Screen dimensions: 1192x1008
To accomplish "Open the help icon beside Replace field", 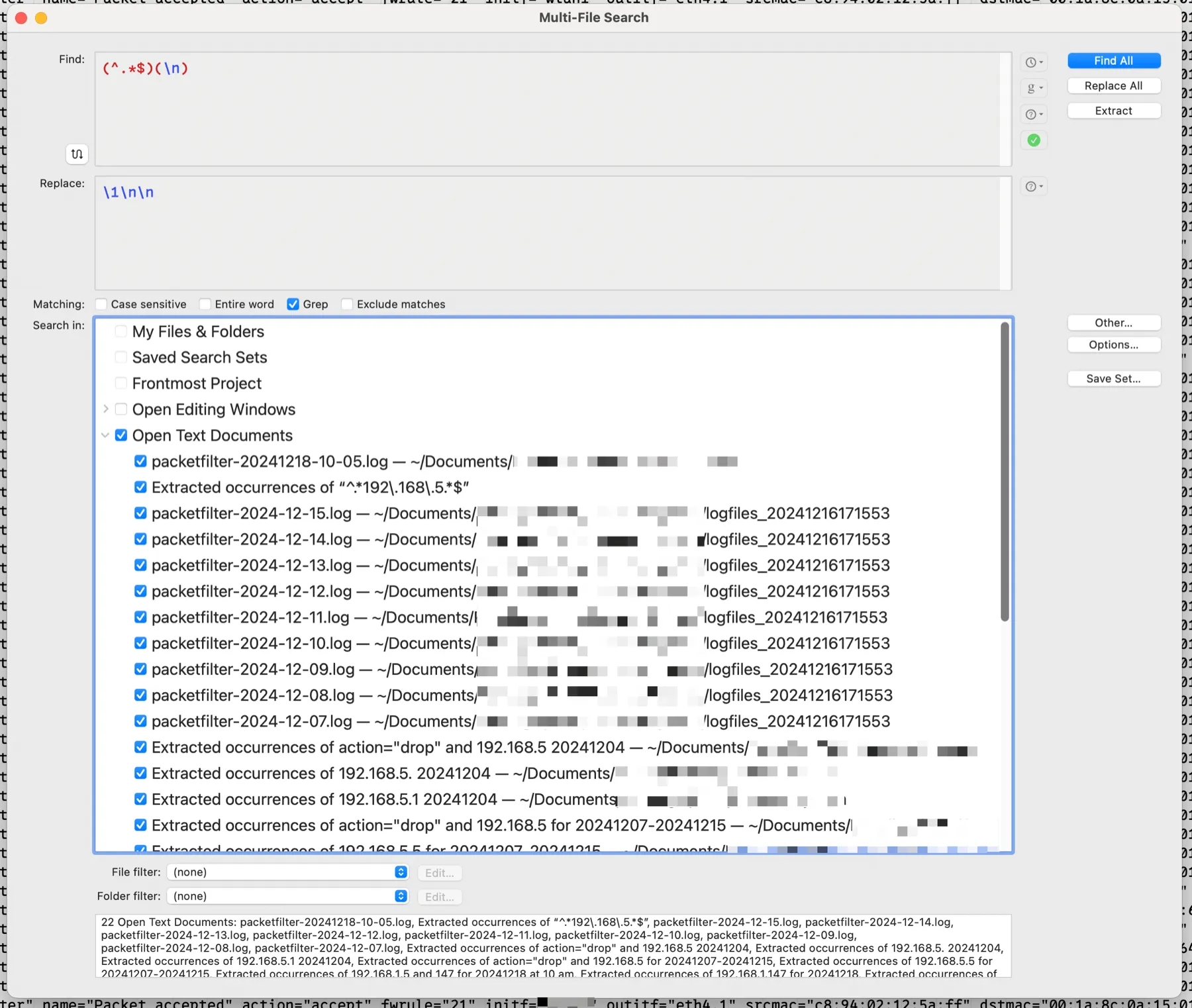I will (x=1032, y=186).
